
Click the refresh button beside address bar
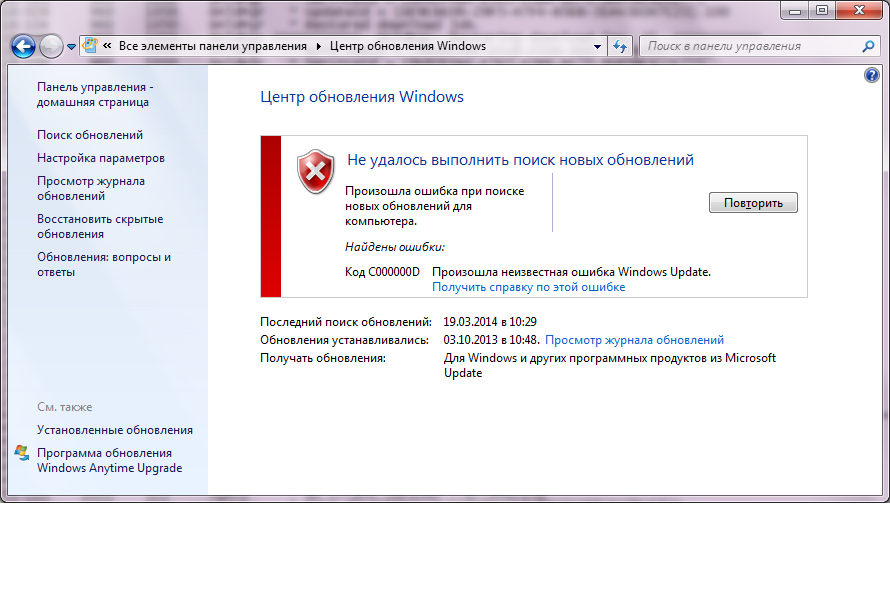click(x=620, y=47)
